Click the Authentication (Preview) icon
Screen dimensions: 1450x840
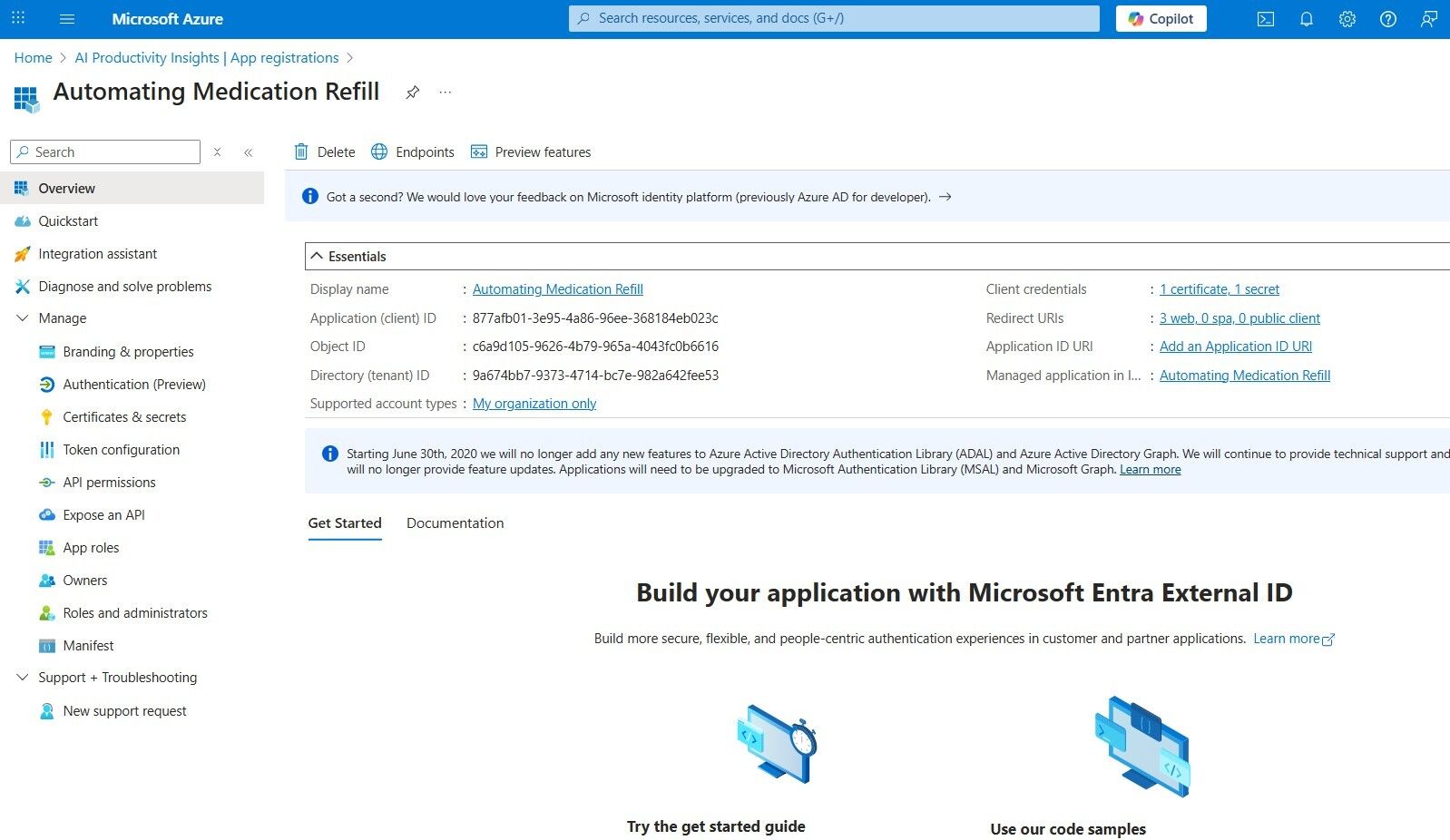pos(47,385)
